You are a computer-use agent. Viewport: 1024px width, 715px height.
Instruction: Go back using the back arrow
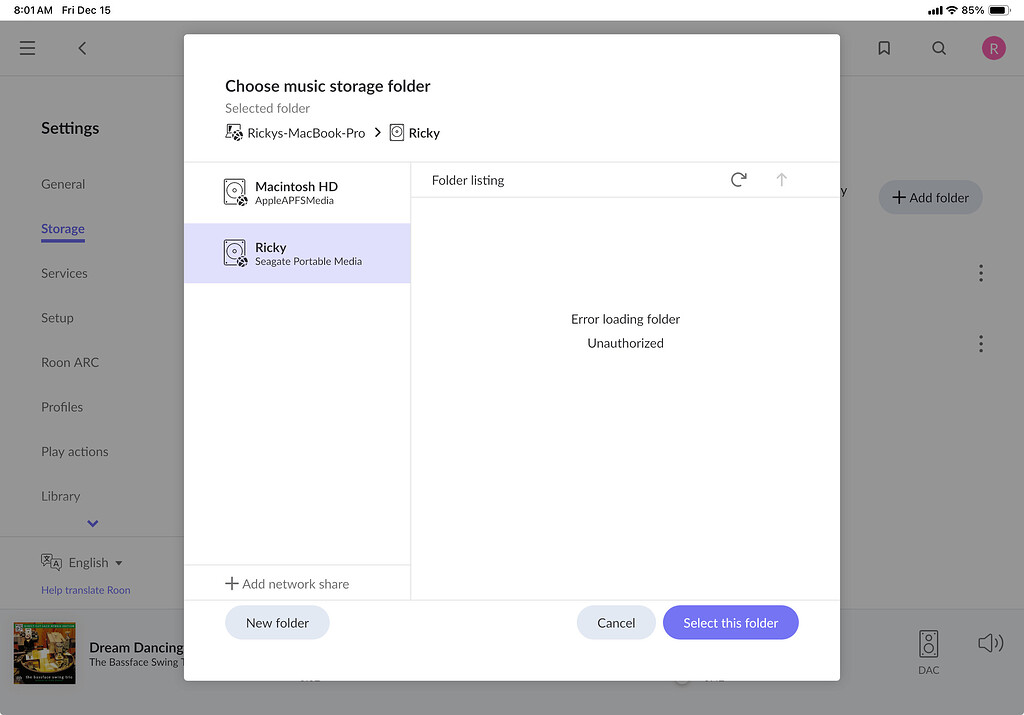82,47
